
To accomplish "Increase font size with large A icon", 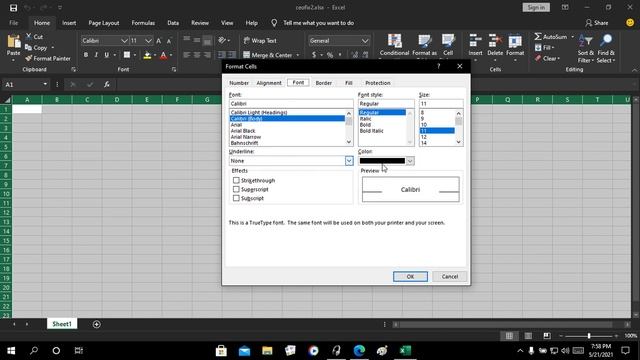I will pos(158,41).
